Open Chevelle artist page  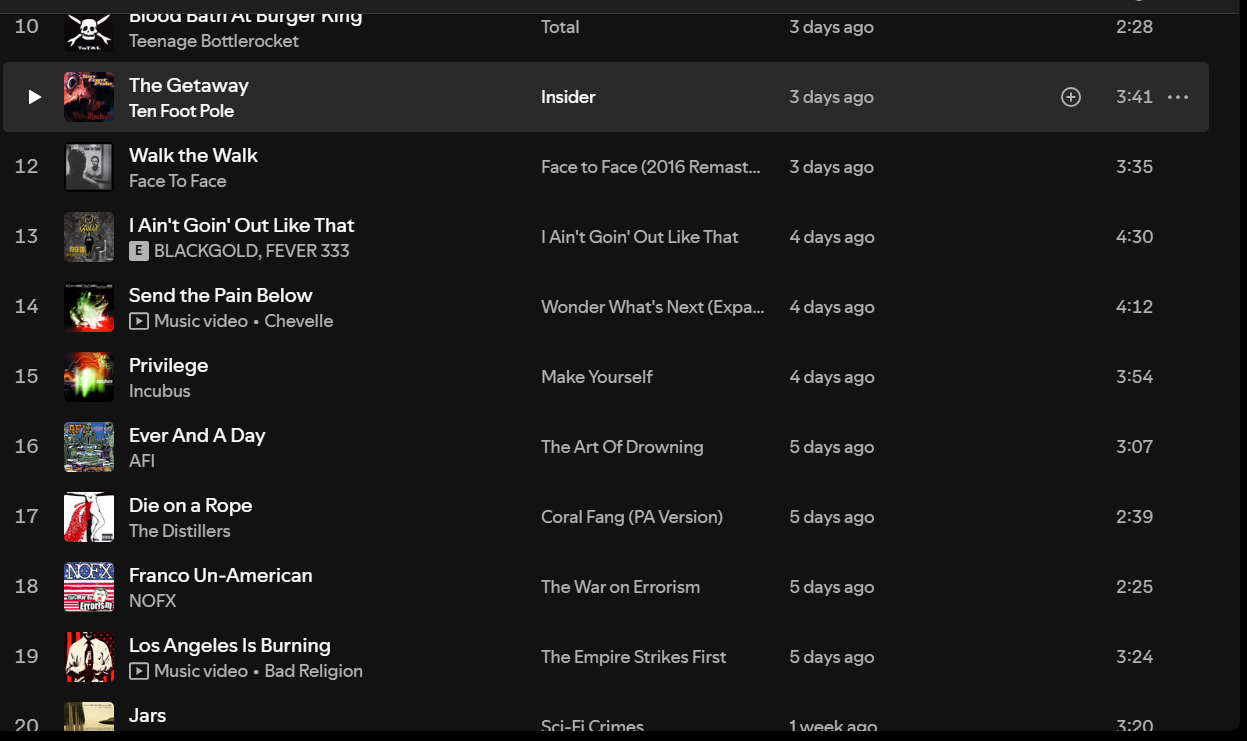pos(298,321)
